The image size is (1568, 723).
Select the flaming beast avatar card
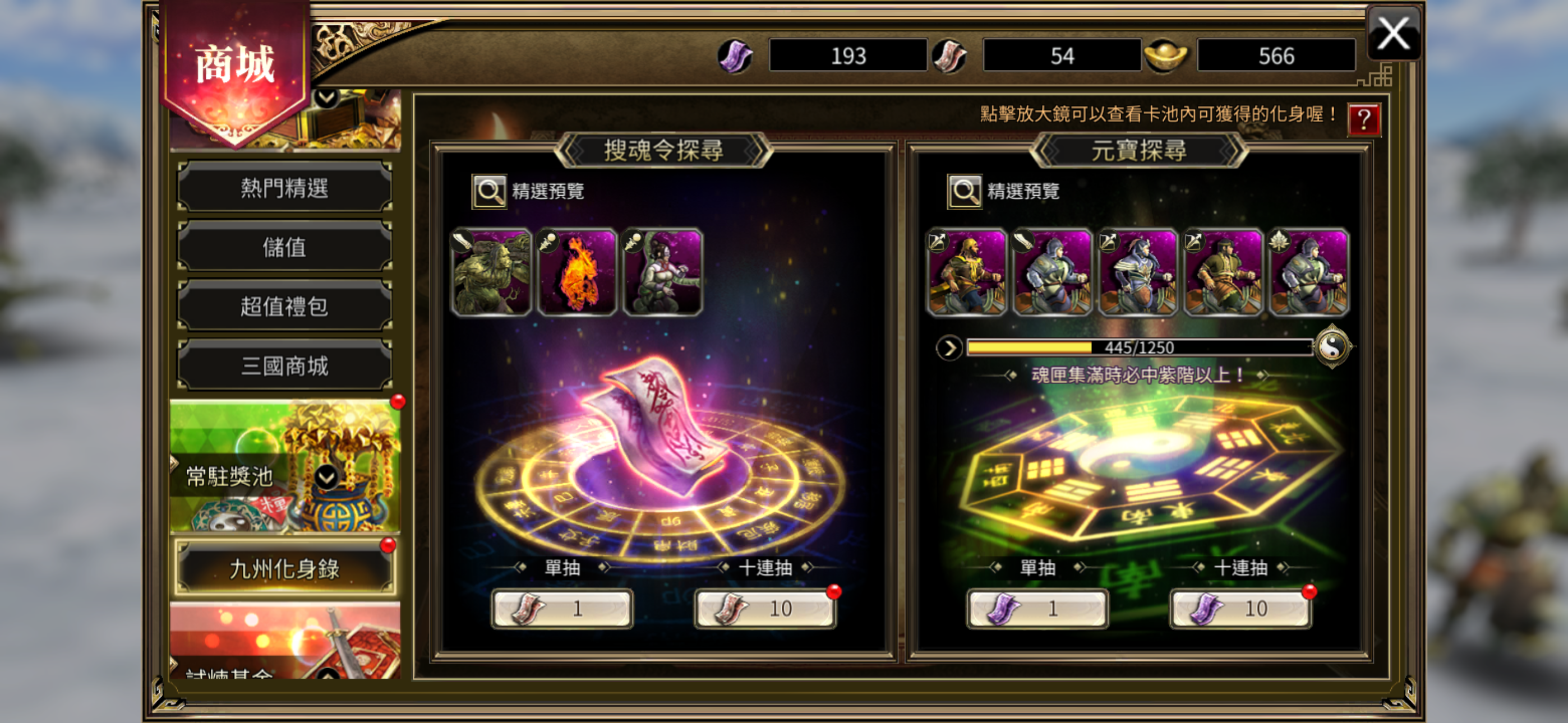(x=577, y=272)
